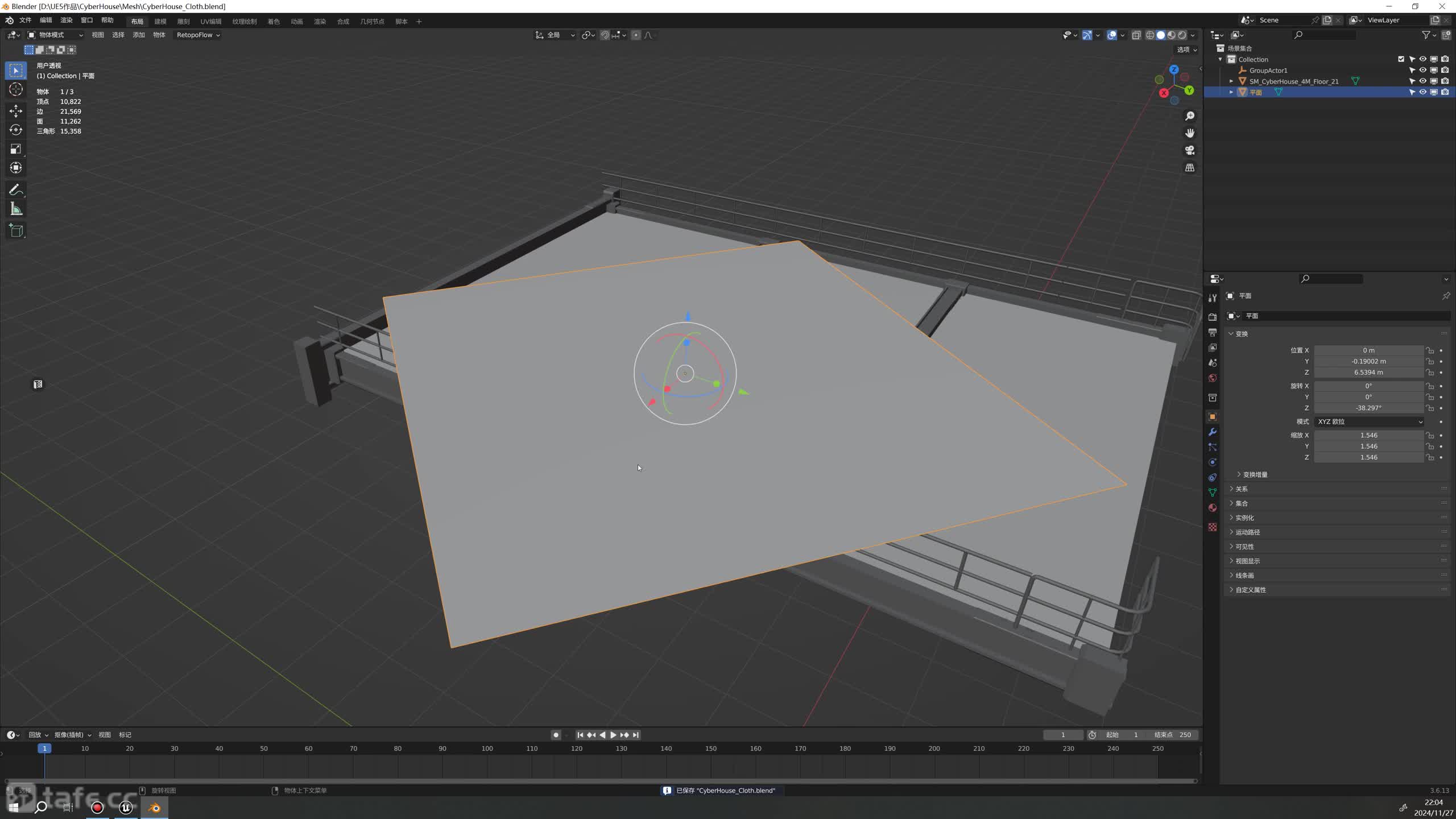Open the World properties tab
Viewport: 1456px width, 819px height.
1213,378
